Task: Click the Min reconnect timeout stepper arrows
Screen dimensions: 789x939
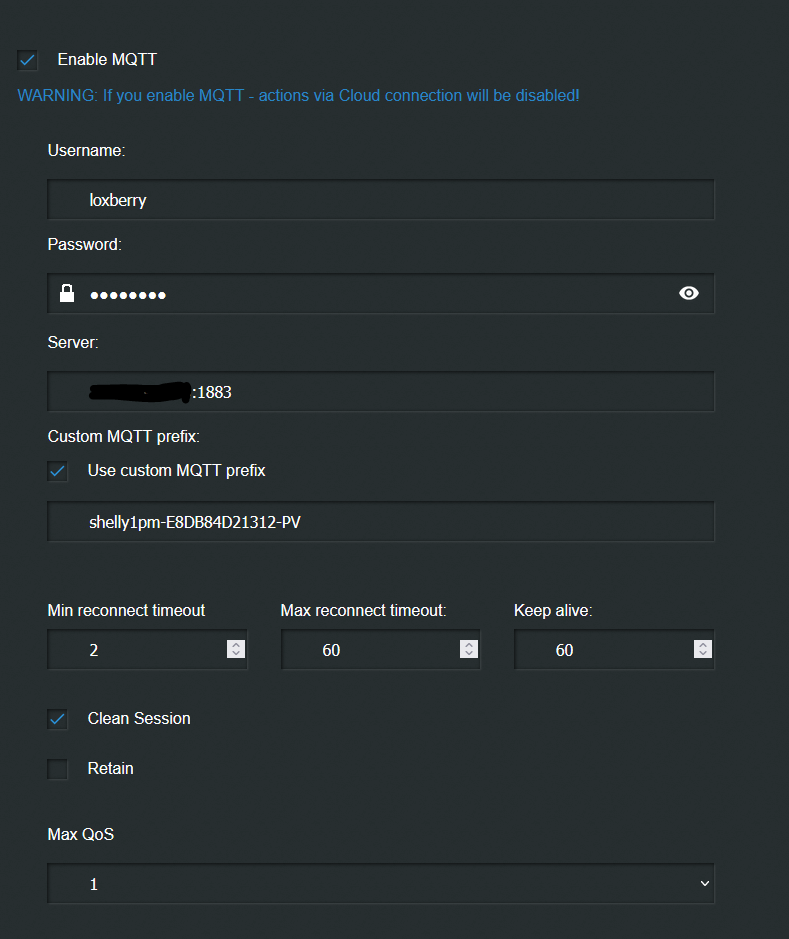Action: point(236,650)
